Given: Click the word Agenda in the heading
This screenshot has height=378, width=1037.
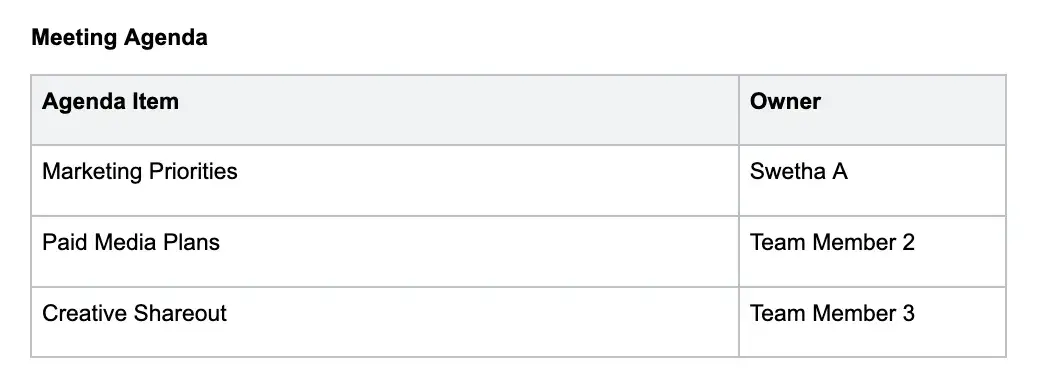Looking at the screenshot, I should click(x=166, y=37).
